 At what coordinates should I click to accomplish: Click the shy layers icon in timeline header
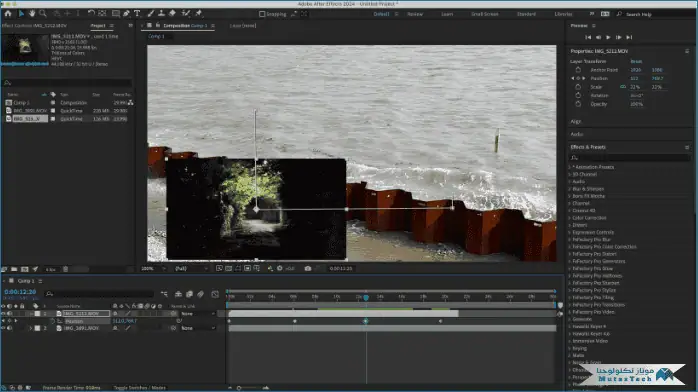point(178,294)
